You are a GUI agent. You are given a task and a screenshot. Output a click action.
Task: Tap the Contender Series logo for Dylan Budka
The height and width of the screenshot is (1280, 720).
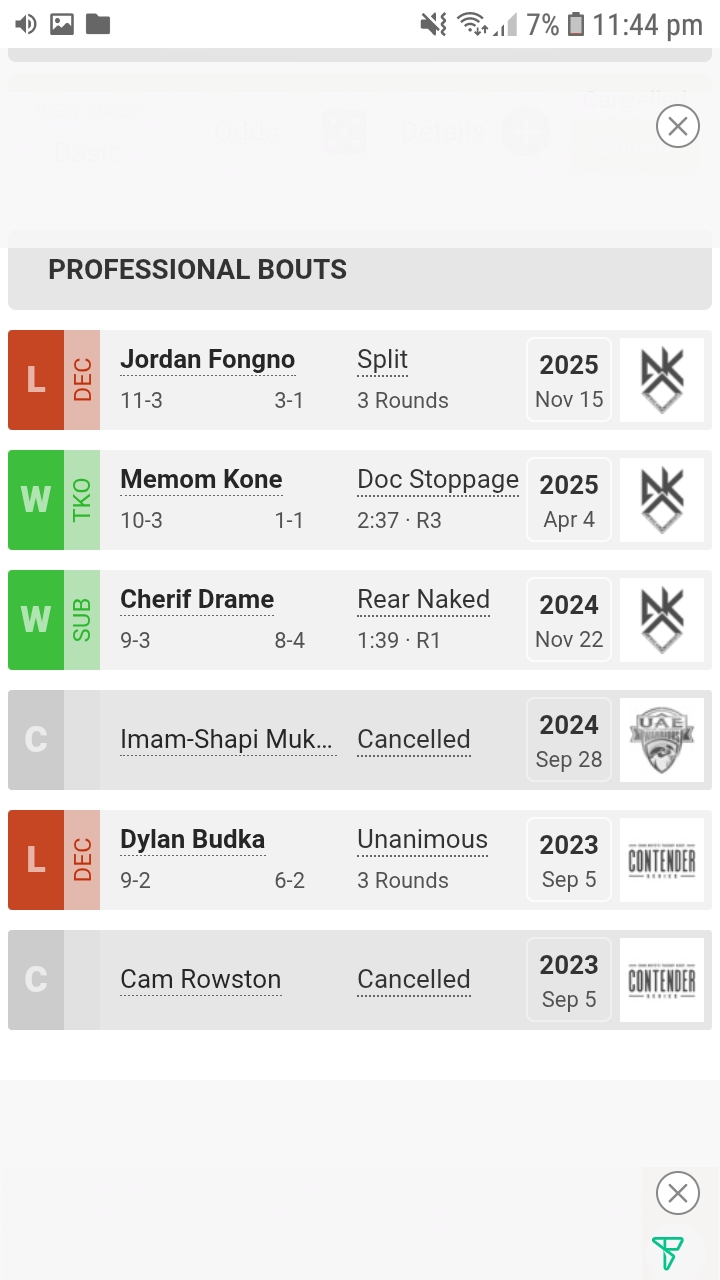point(662,860)
